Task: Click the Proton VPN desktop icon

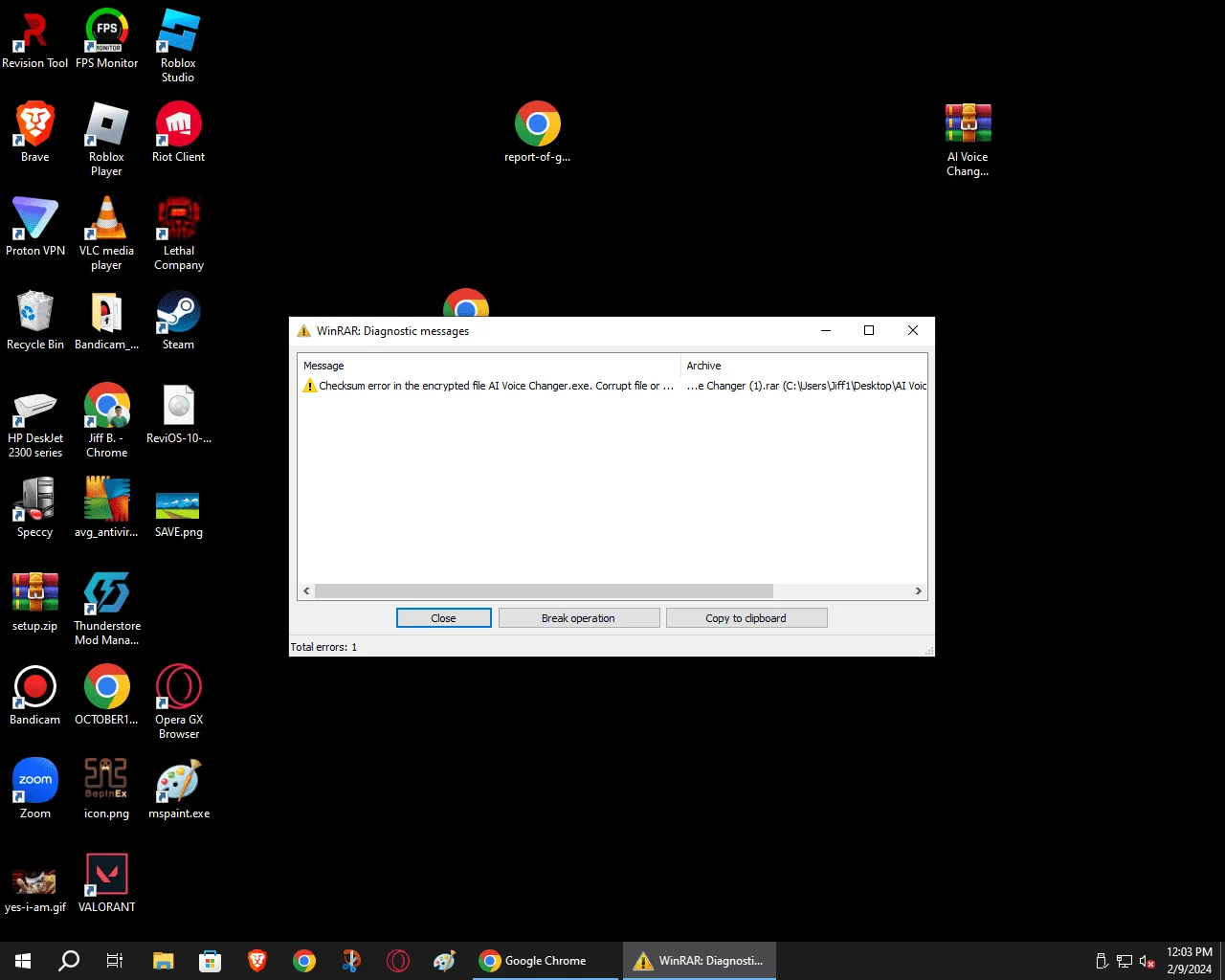Action: click(x=35, y=226)
